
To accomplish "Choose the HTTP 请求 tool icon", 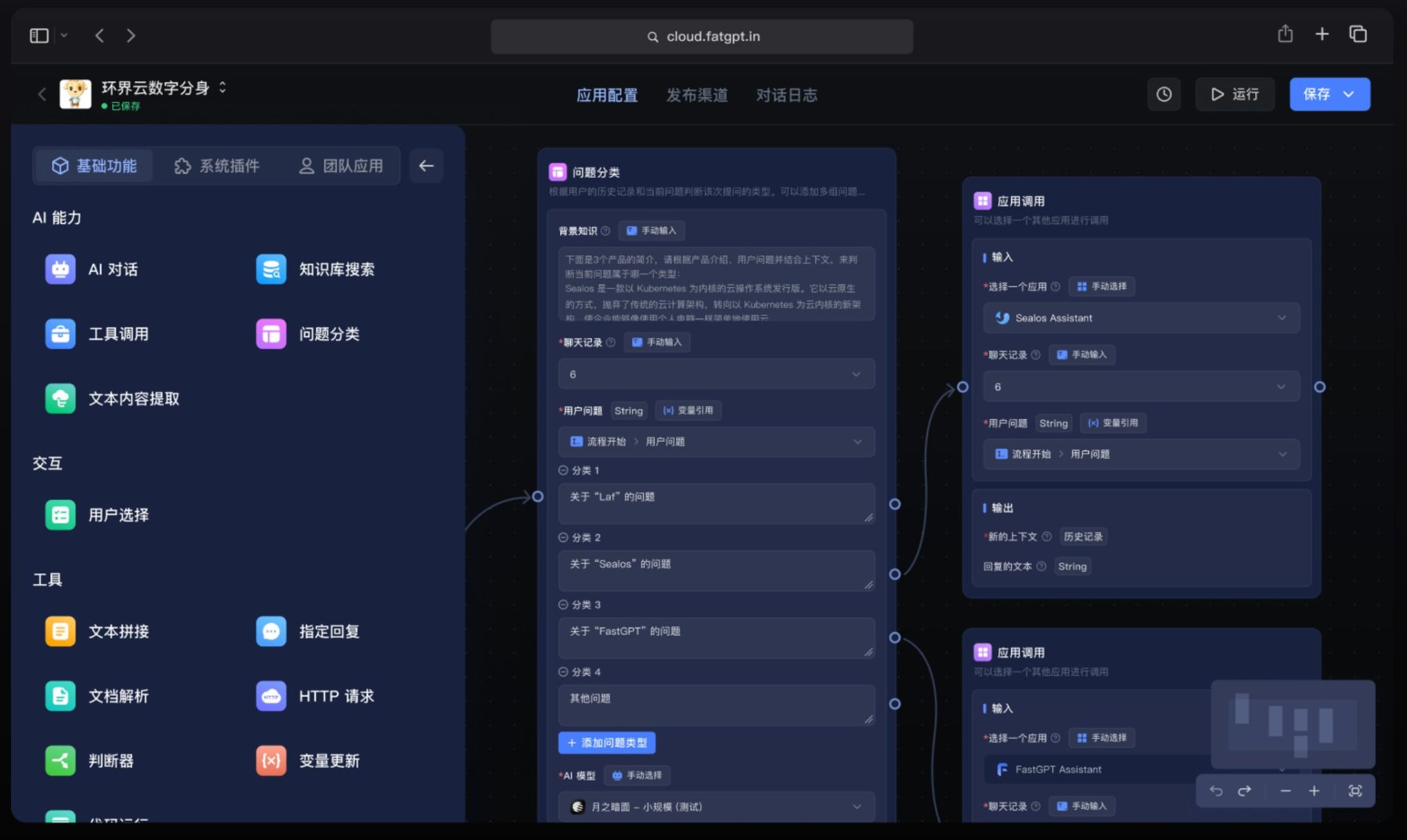I will pyautogui.click(x=271, y=696).
